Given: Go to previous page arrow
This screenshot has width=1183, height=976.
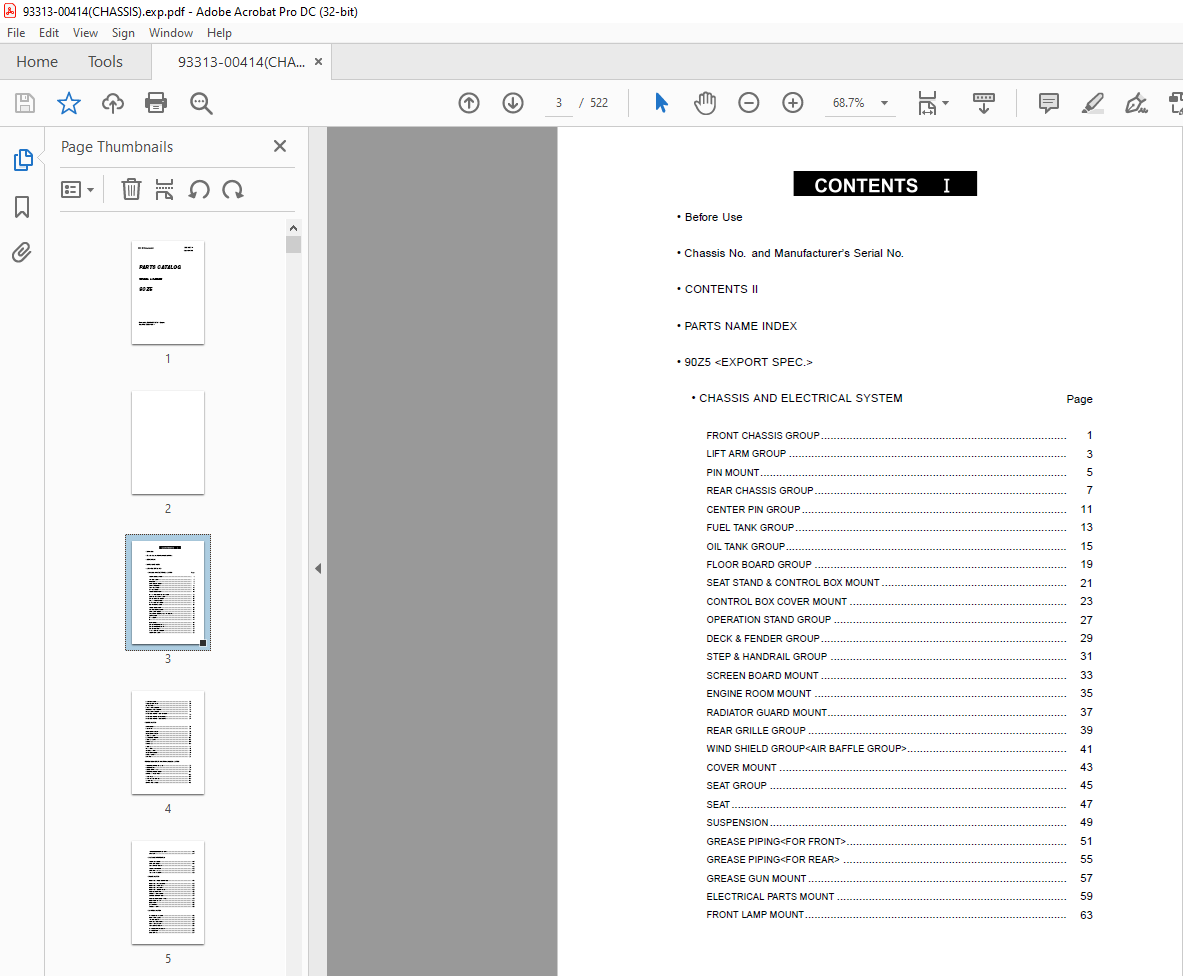Looking at the screenshot, I should 469,103.
